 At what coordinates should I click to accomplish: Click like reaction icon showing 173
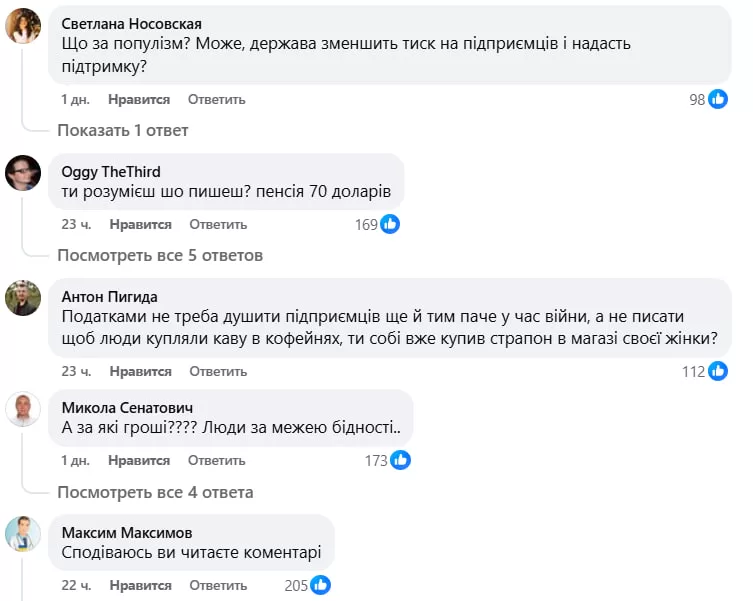(400, 460)
